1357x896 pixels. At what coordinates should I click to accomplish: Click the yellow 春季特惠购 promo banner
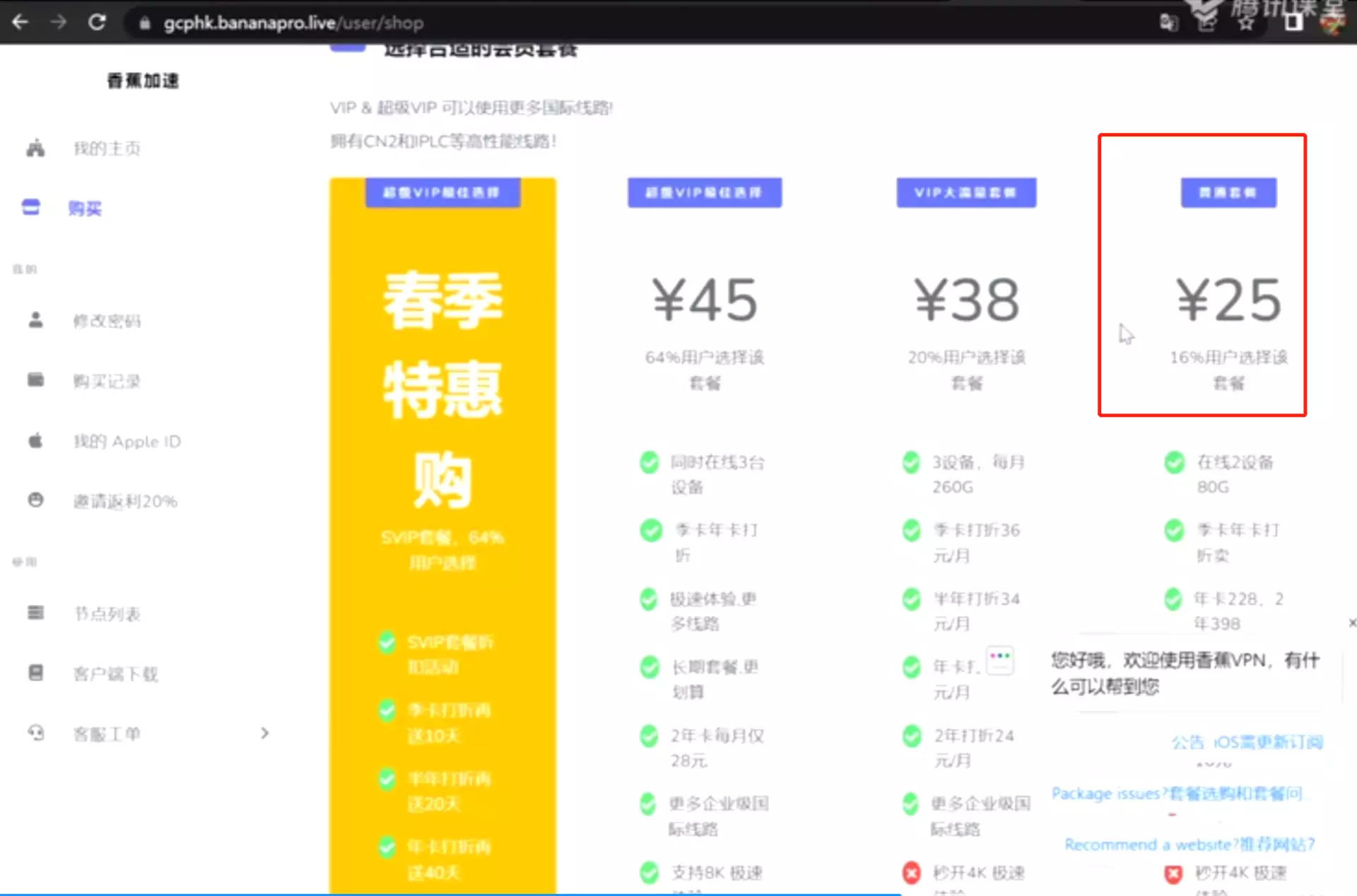click(442, 389)
